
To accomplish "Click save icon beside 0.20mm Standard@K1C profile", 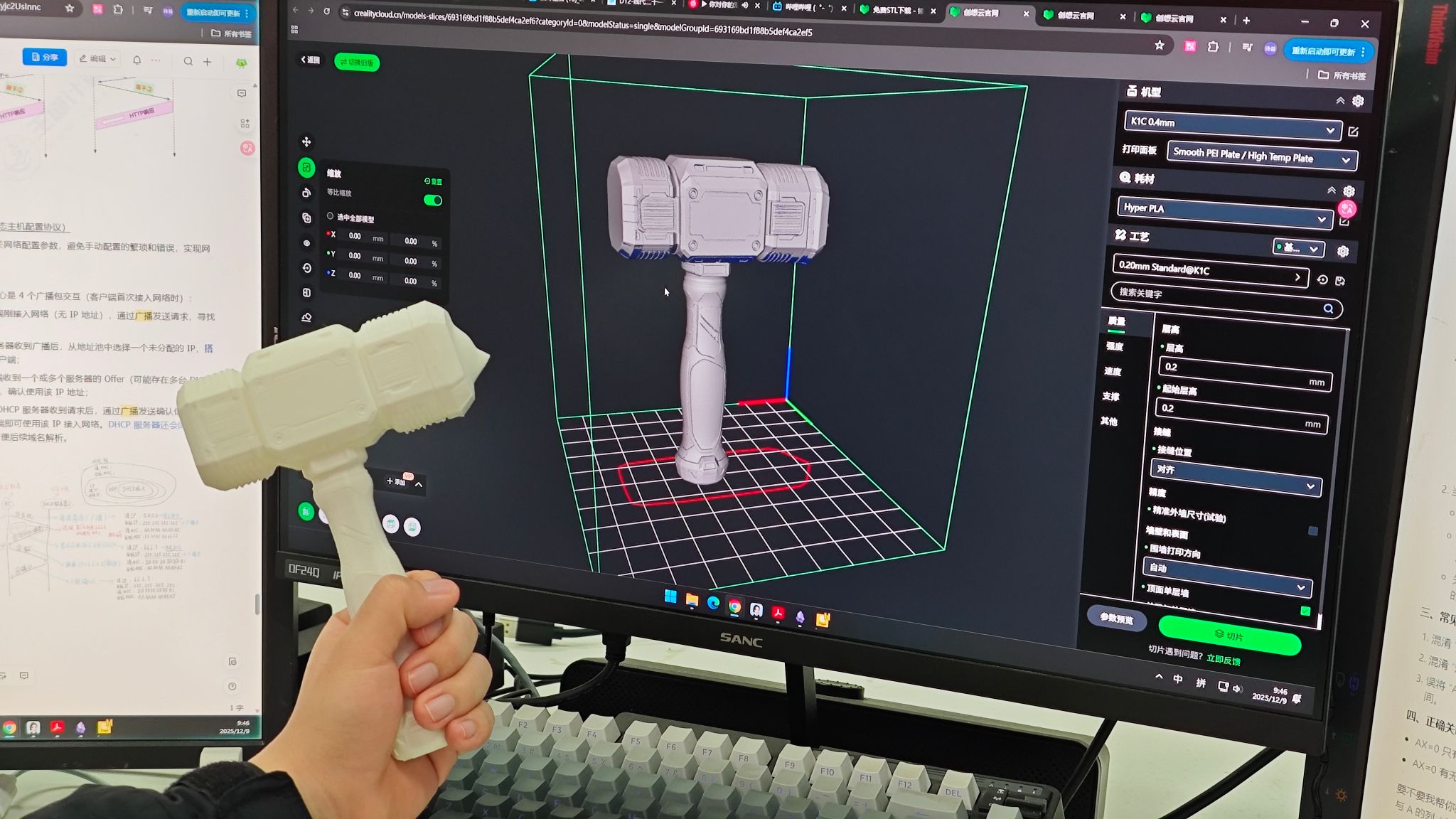I will tap(1340, 281).
